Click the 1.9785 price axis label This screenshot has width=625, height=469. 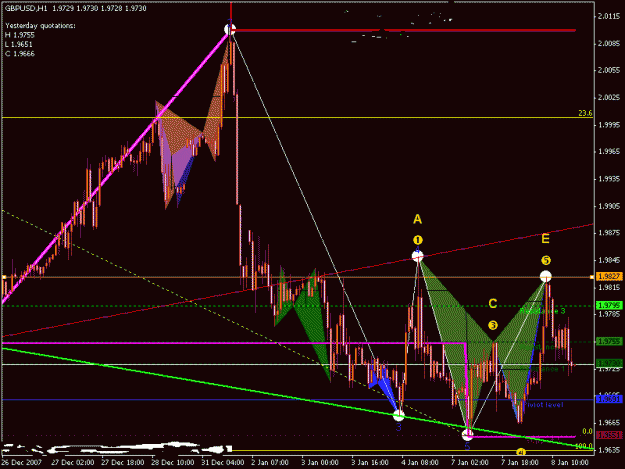(609, 314)
